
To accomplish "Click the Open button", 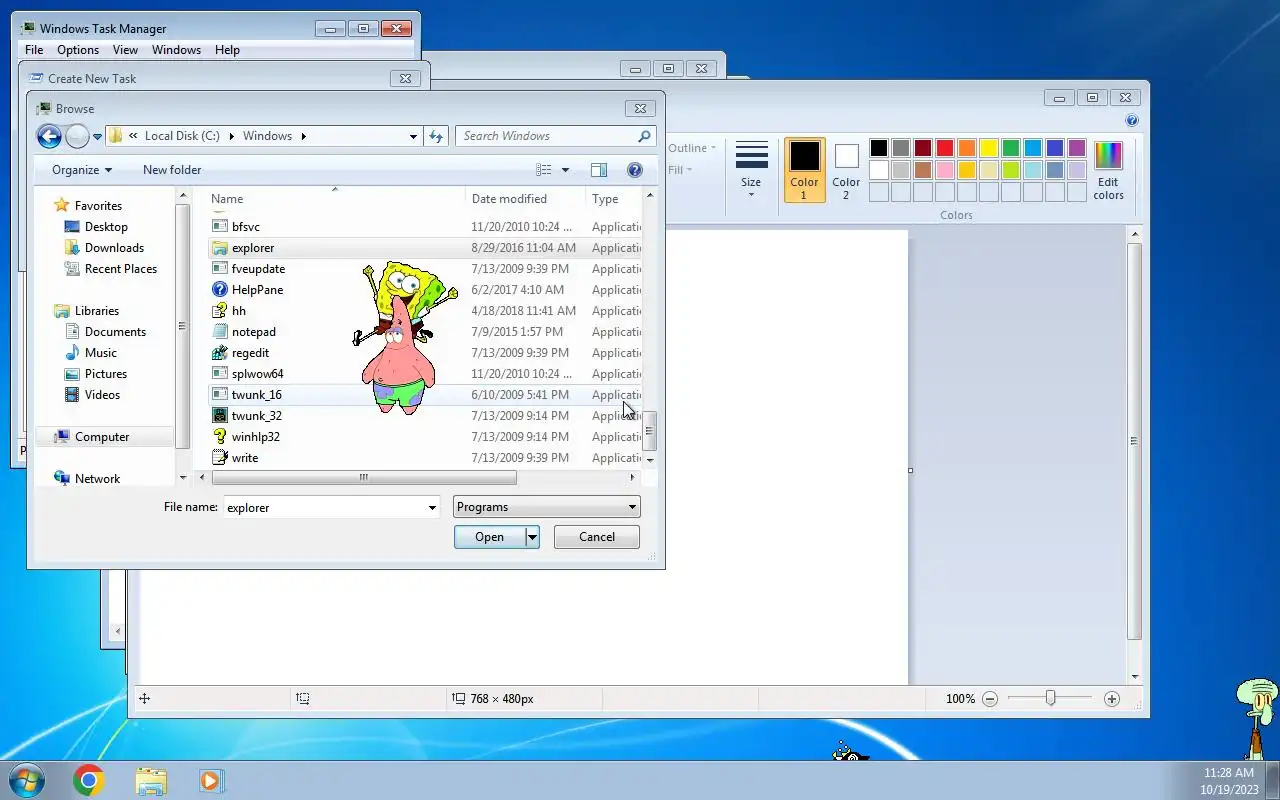I will tap(489, 537).
